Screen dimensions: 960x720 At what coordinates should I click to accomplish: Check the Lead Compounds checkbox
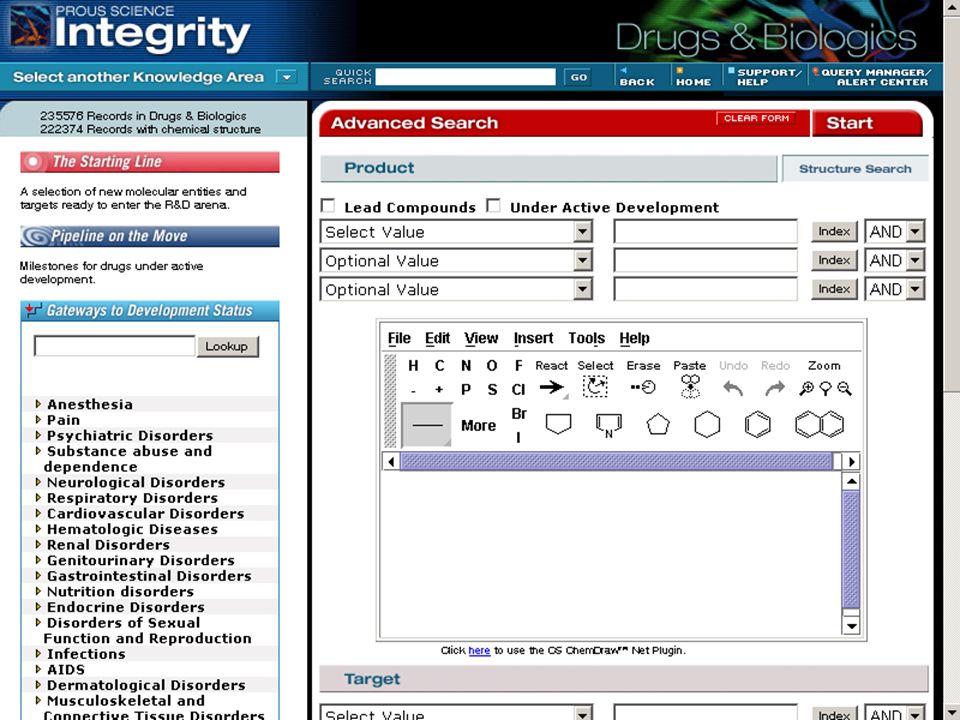pos(328,205)
